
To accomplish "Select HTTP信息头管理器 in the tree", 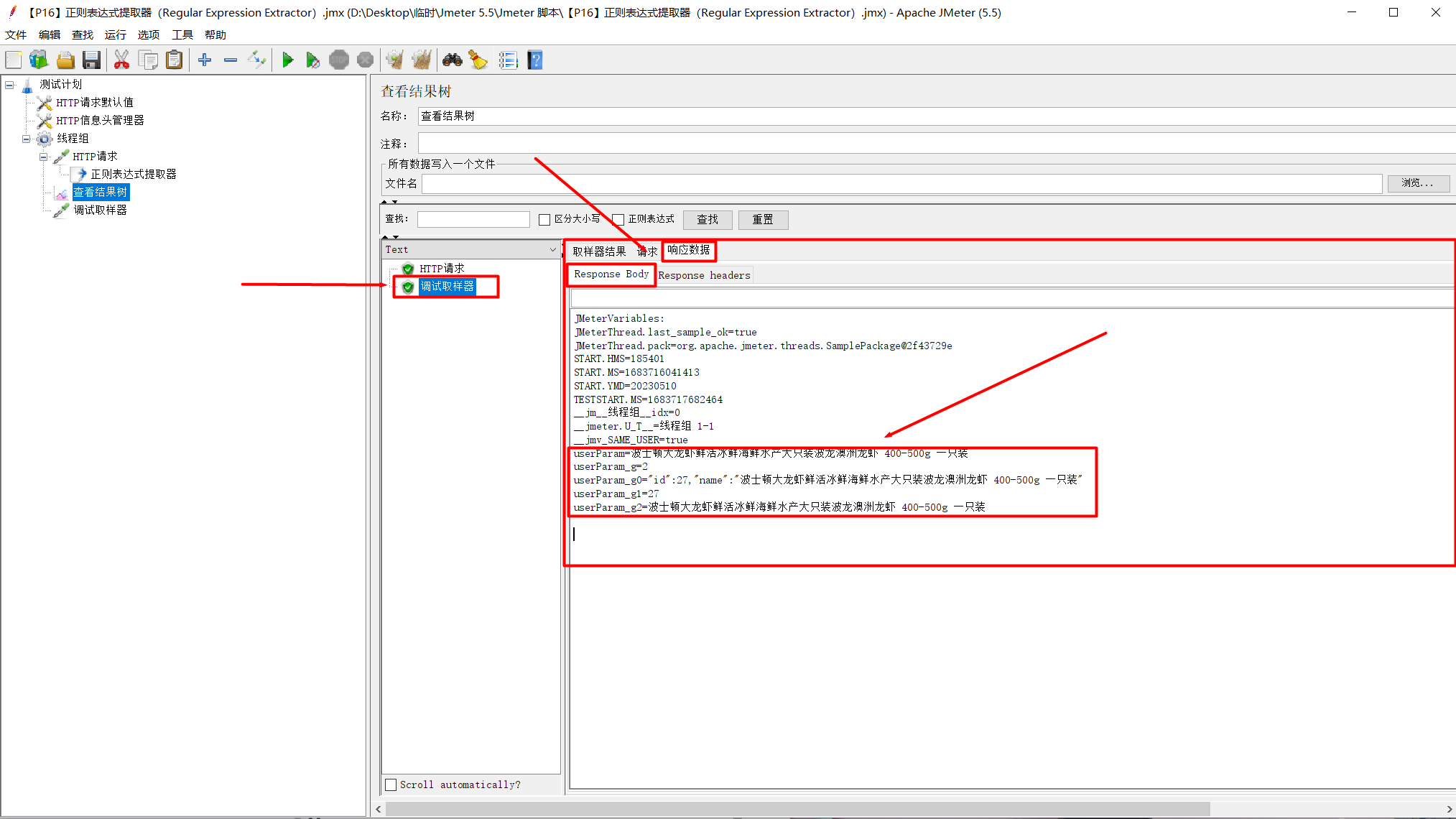I will pyautogui.click(x=100, y=121).
